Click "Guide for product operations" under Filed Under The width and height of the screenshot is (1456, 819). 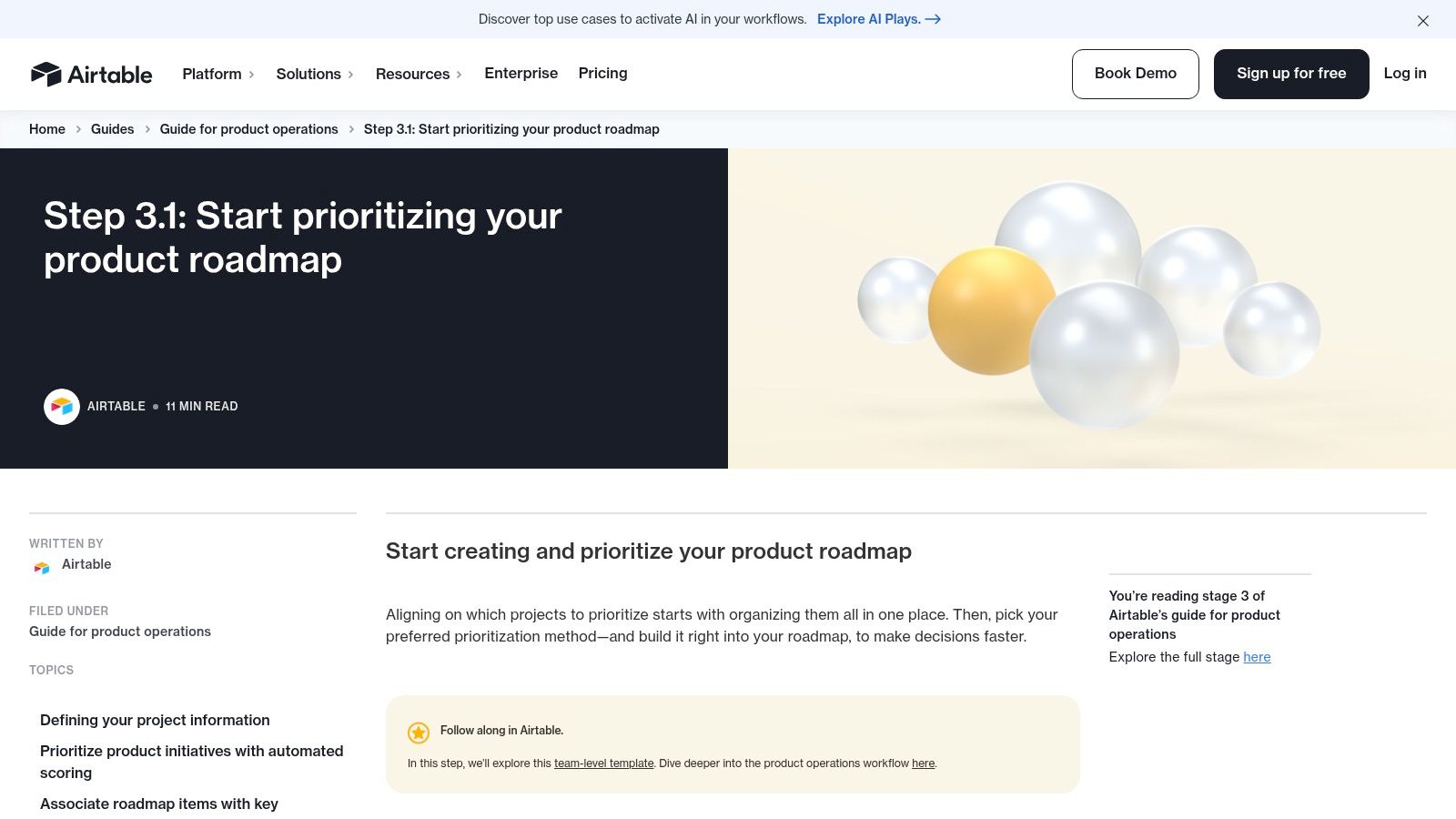click(119, 632)
